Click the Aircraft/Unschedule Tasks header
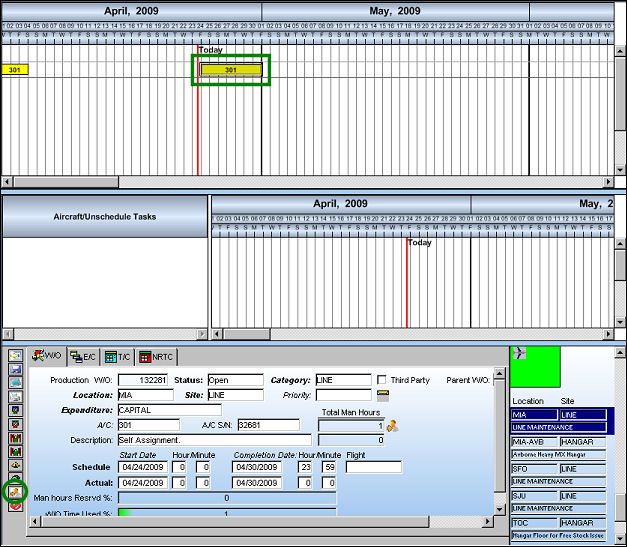Screen dimensions: 627x547 click(x=105, y=216)
